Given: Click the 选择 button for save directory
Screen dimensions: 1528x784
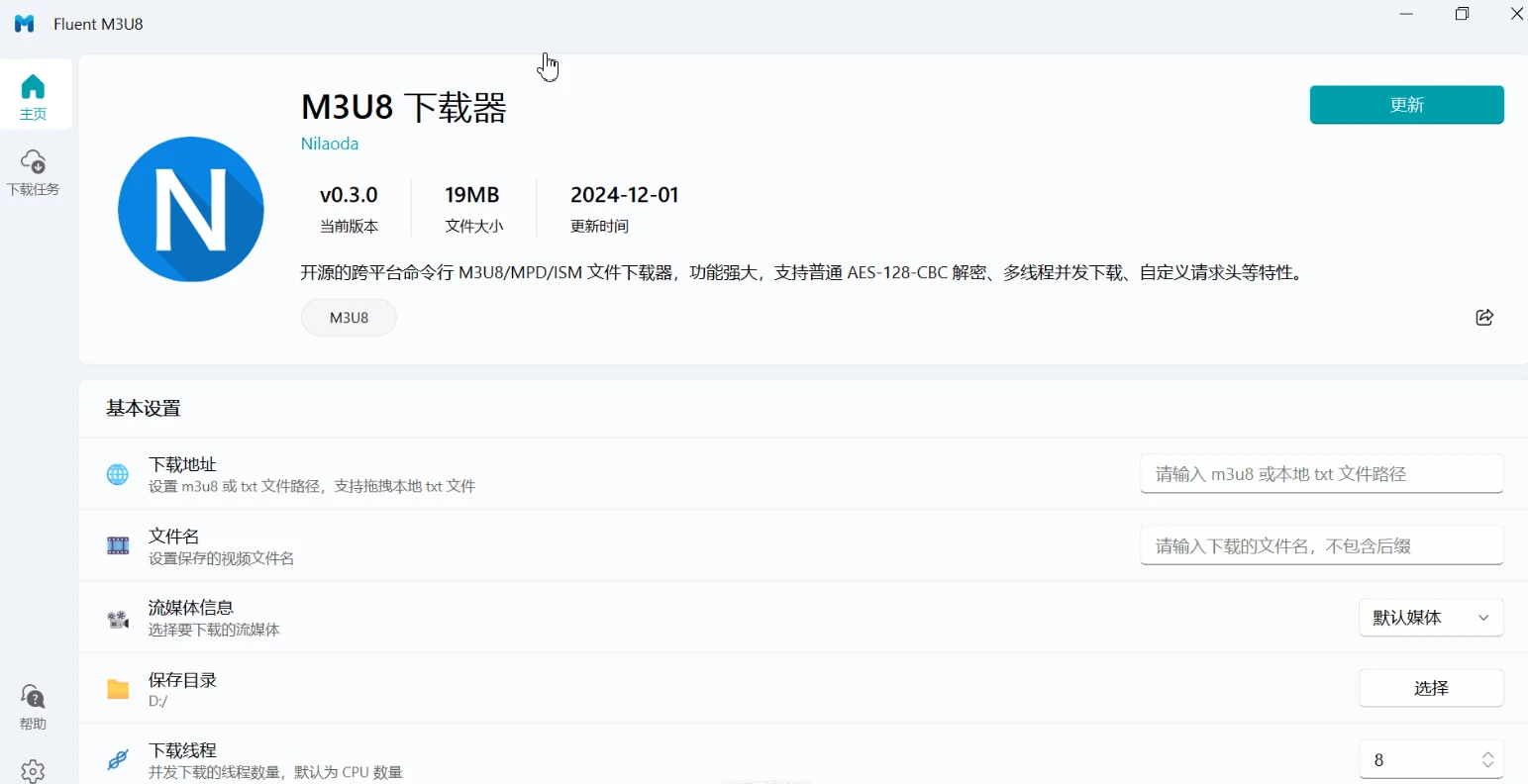Looking at the screenshot, I should [x=1431, y=688].
